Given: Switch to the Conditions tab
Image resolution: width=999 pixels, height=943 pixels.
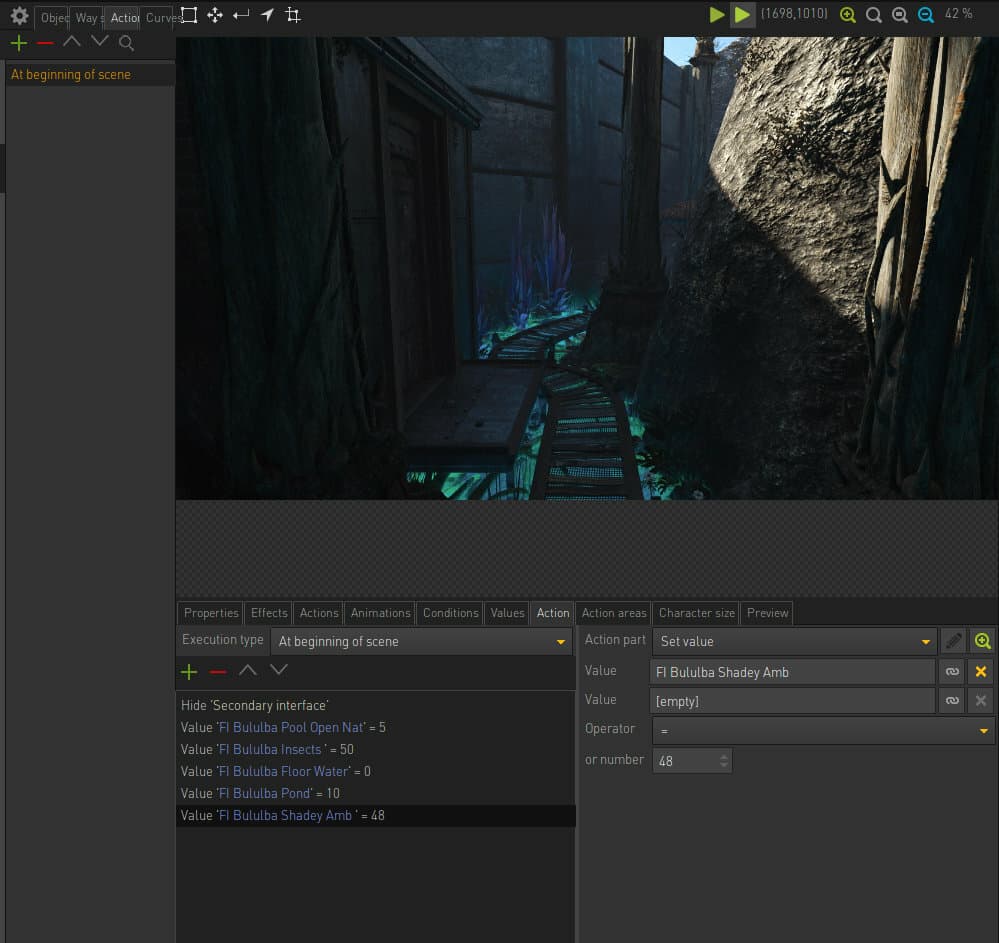Looking at the screenshot, I should tap(450, 613).
